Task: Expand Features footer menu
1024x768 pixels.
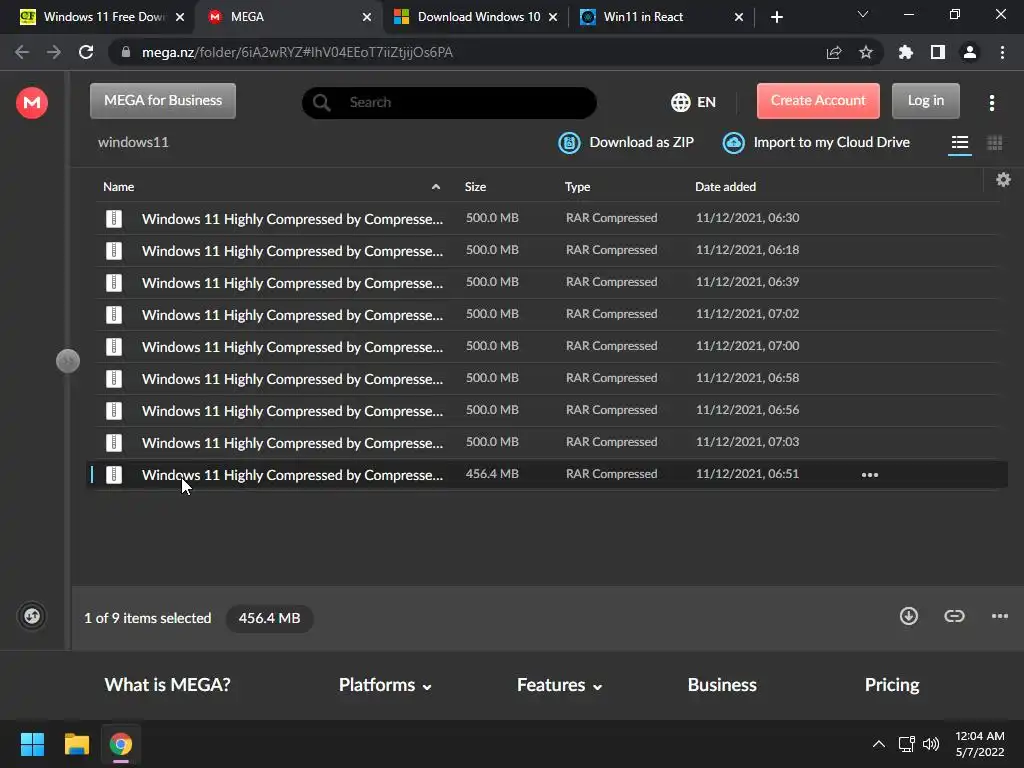Action: [559, 685]
